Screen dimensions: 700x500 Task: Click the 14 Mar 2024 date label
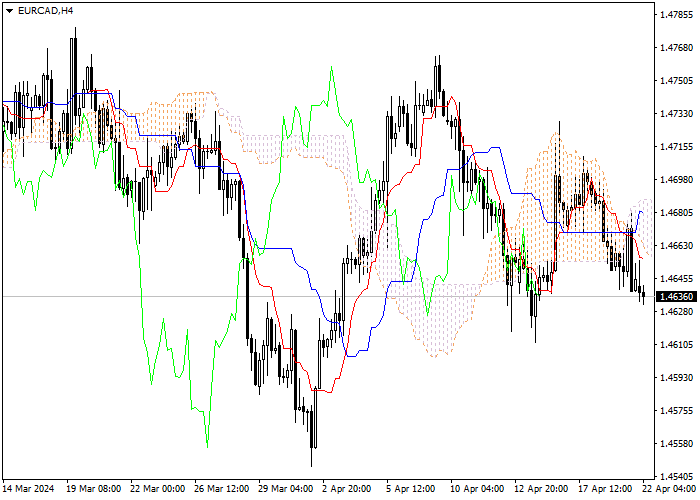[x=29, y=489]
